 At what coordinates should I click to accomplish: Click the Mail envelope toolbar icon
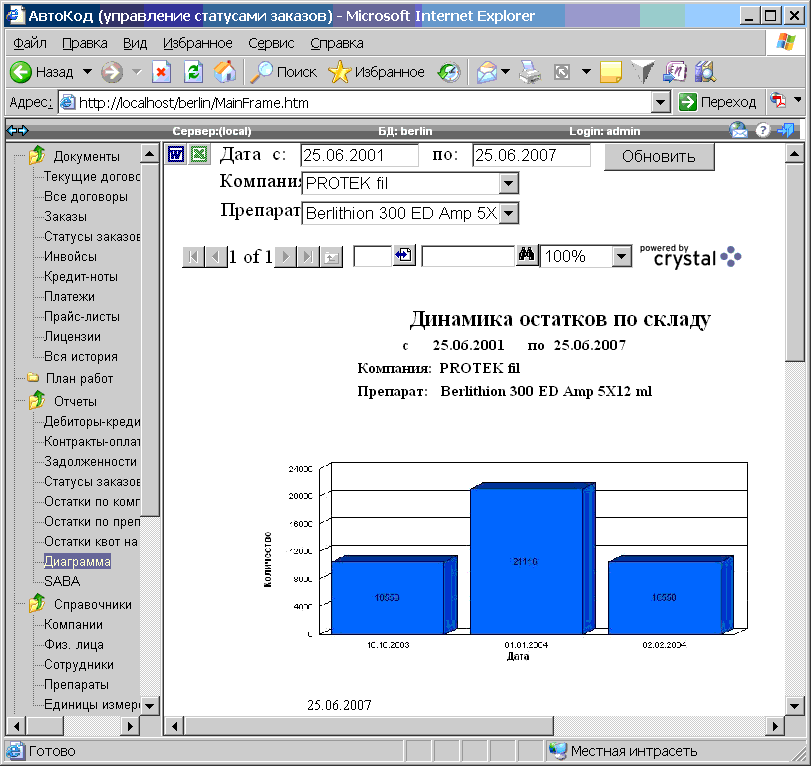(487, 72)
